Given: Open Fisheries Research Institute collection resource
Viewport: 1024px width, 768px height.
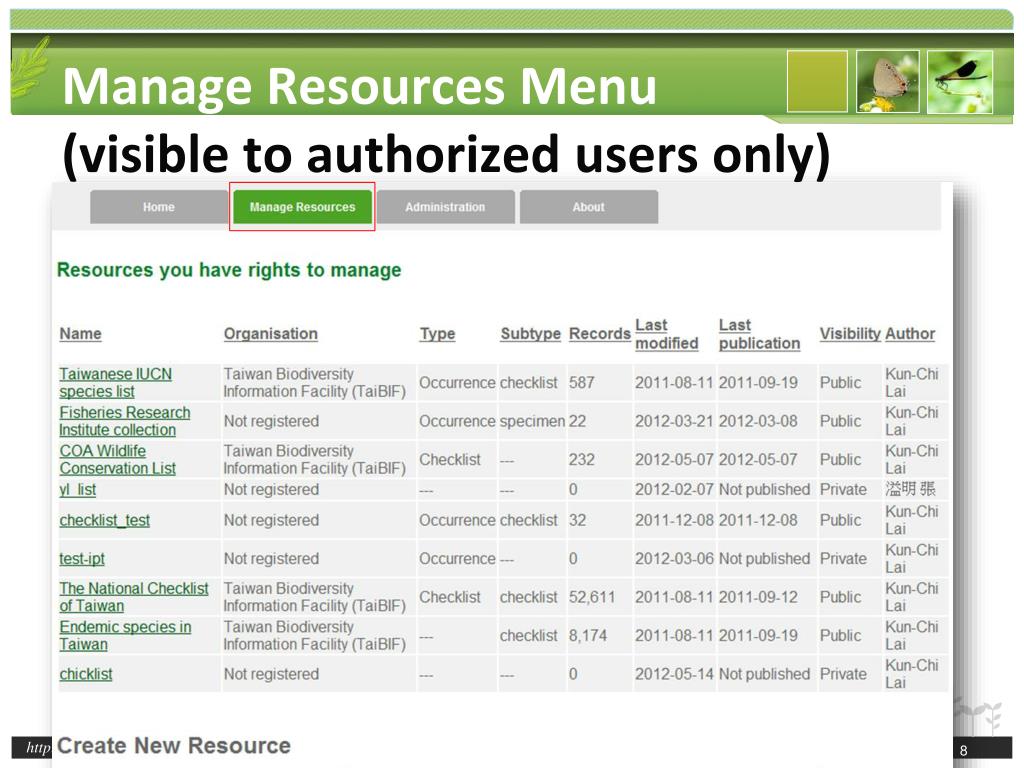Looking at the screenshot, I should 124,421.
